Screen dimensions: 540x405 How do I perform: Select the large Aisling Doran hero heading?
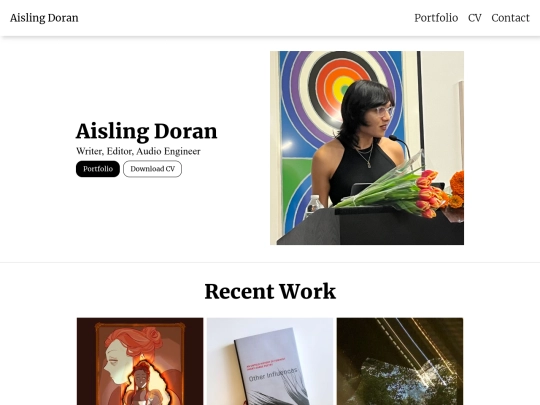tap(147, 132)
